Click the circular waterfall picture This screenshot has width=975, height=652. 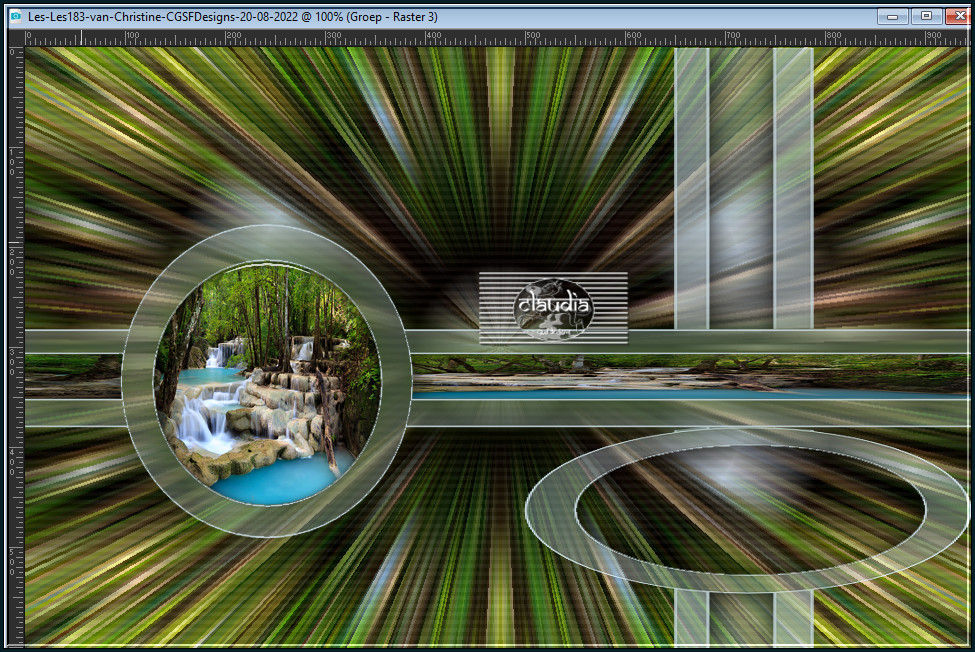click(x=267, y=382)
